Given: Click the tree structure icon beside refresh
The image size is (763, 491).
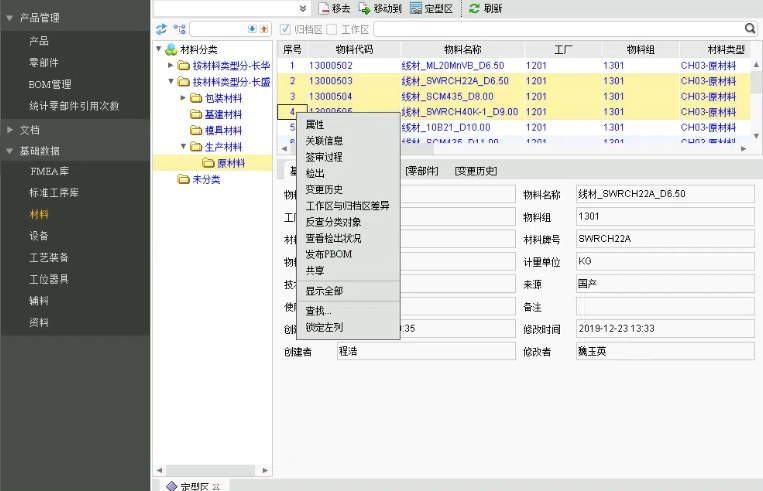Looking at the screenshot, I should coord(179,29).
